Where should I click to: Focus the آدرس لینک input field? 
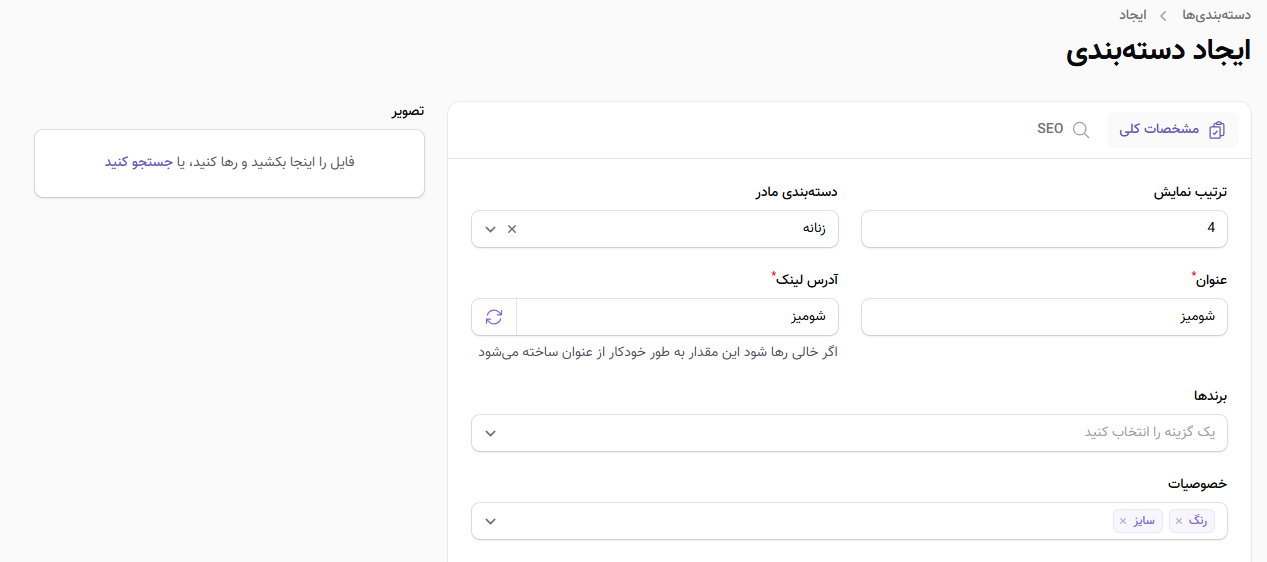click(677, 317)
